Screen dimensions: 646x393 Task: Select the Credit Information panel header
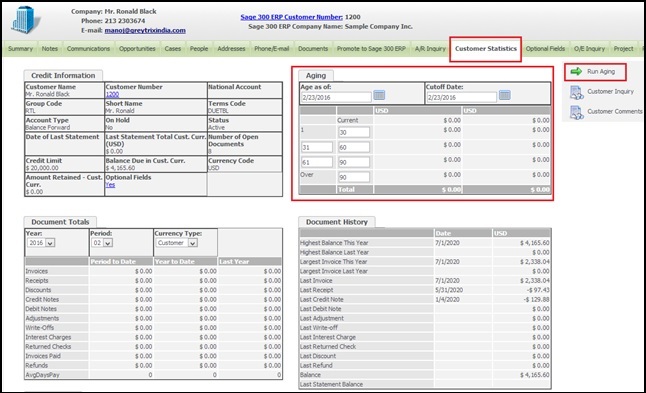click(63, 75)
